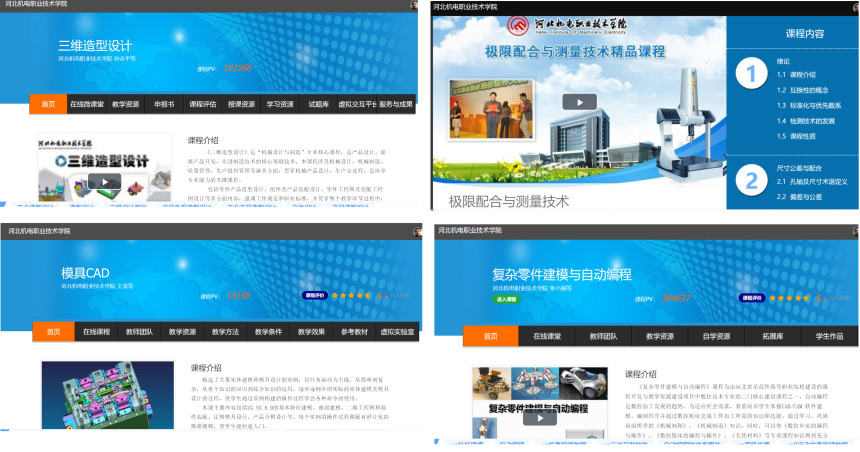Open 教学资源 tab on 三维造型设计 page
Image resolution: width=860 pixels, height=452 pixels.
[x=126, y=104]
